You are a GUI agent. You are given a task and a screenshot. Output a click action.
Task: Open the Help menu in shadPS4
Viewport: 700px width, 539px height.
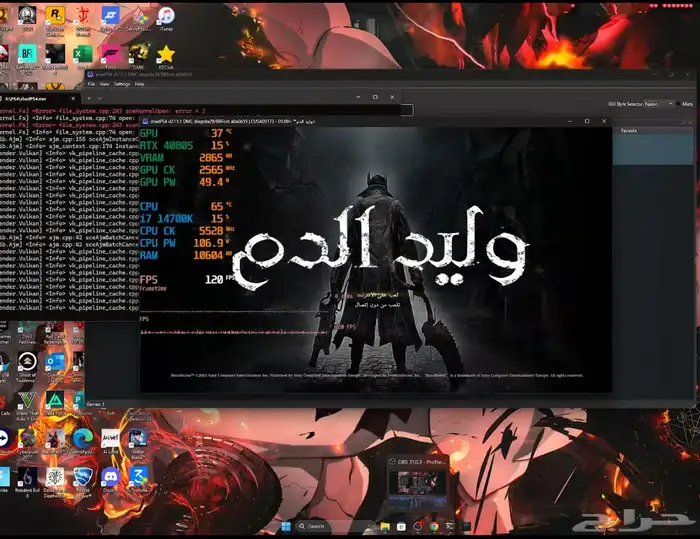139,84
